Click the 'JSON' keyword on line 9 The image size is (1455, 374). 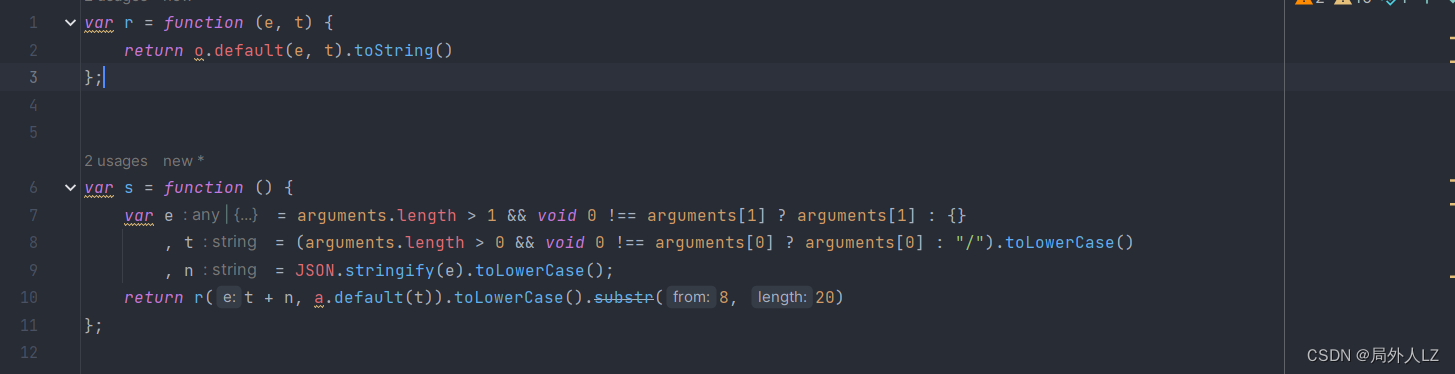[x=314, y=270]
